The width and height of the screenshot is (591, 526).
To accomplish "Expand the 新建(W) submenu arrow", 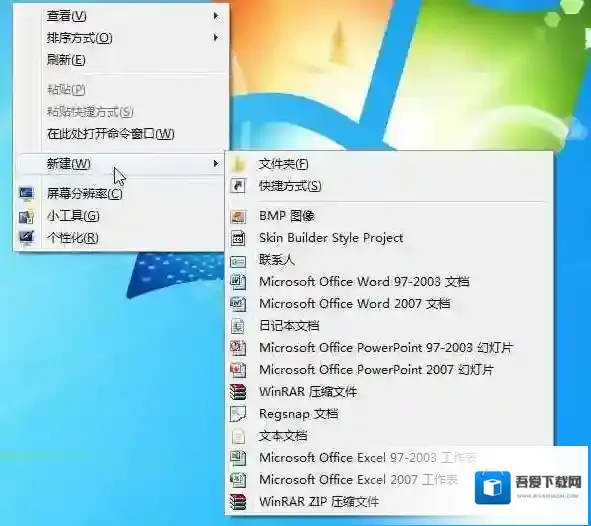I will point(216,164).
